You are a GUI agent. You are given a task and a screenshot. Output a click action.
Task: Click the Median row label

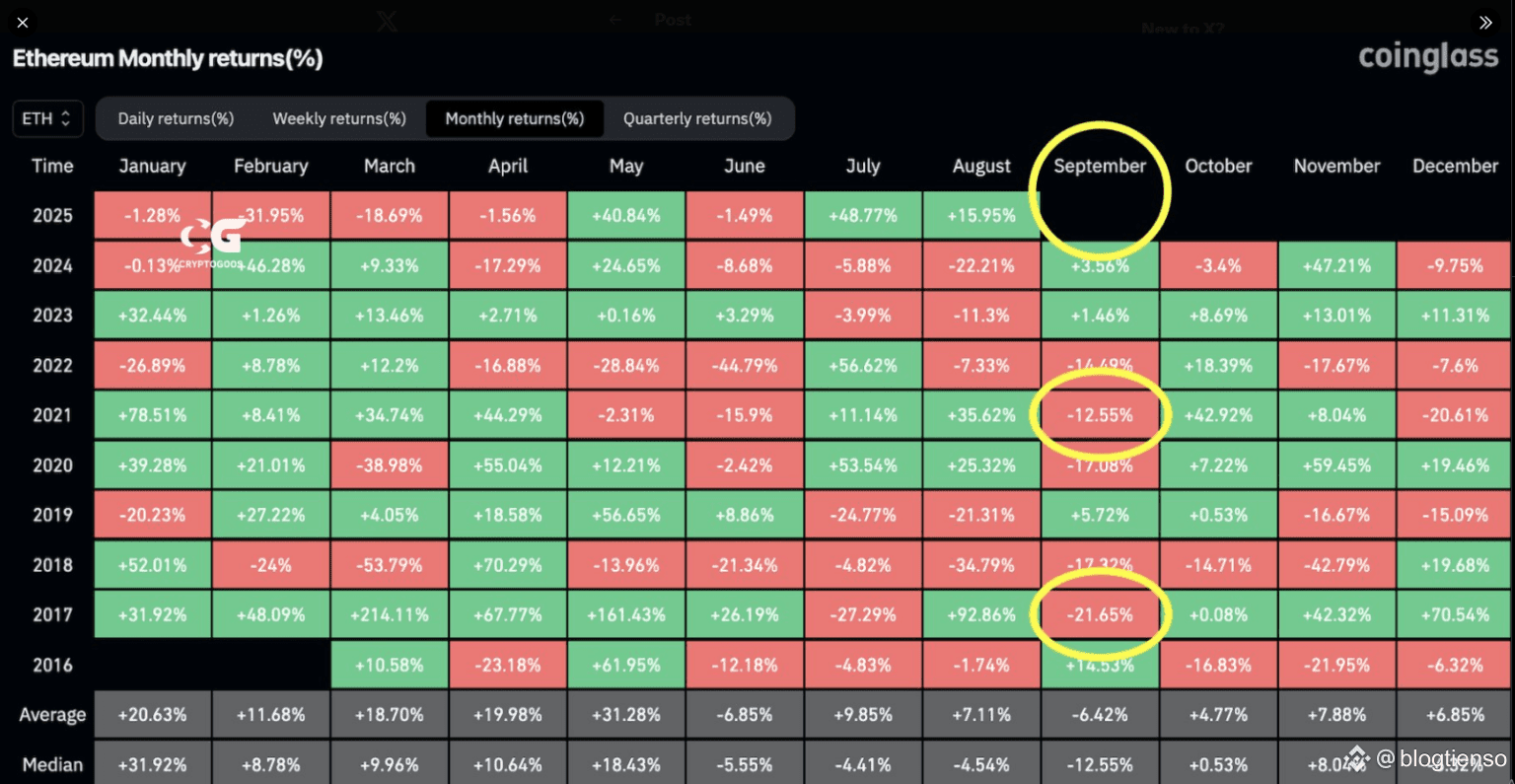pos(52,764)
